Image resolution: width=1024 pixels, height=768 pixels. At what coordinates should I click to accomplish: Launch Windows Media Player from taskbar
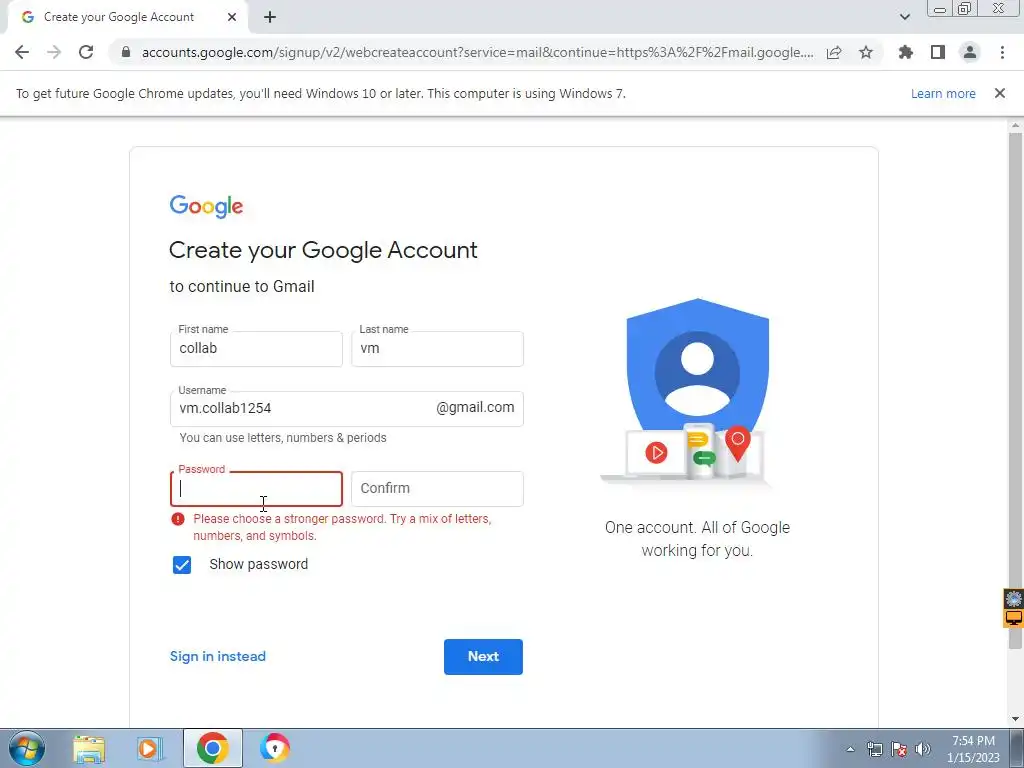150,748
